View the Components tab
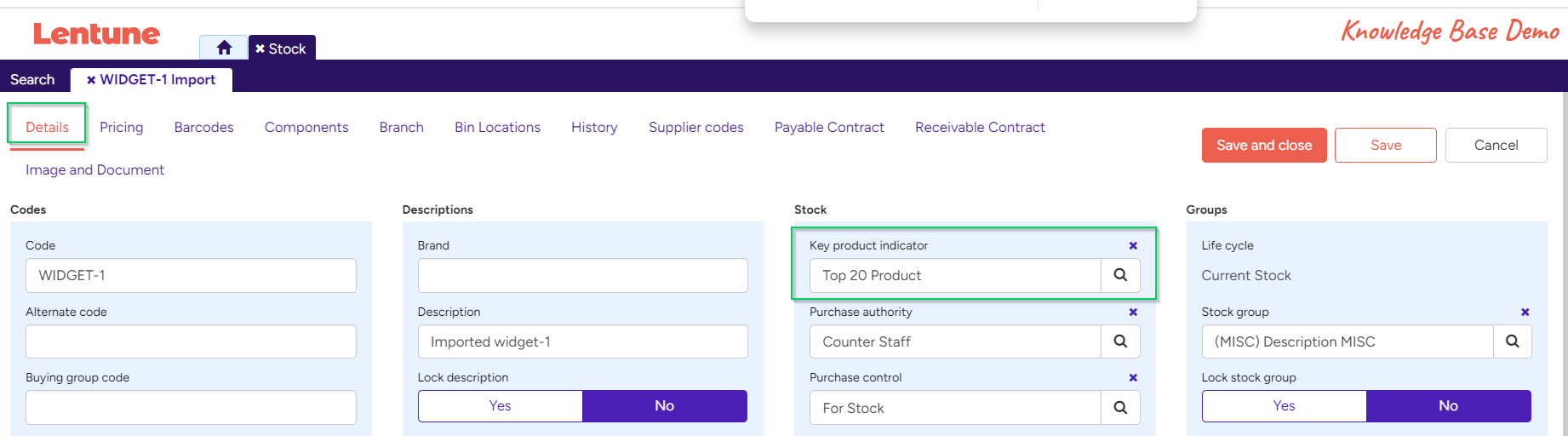 click(x=306, y=127)
